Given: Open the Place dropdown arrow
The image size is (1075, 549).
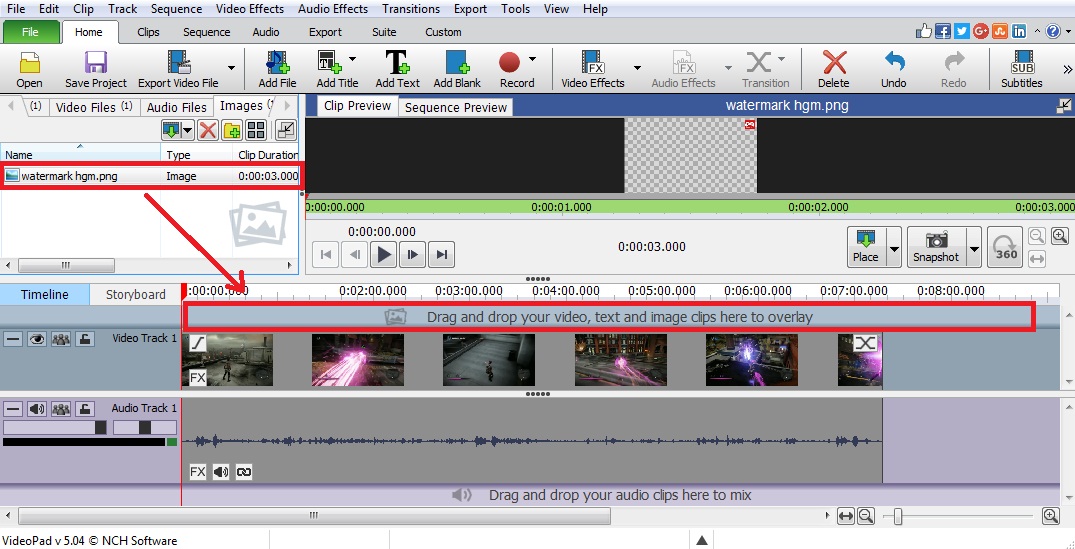Looking at the screenshot, I should click(x=894, y=247).
